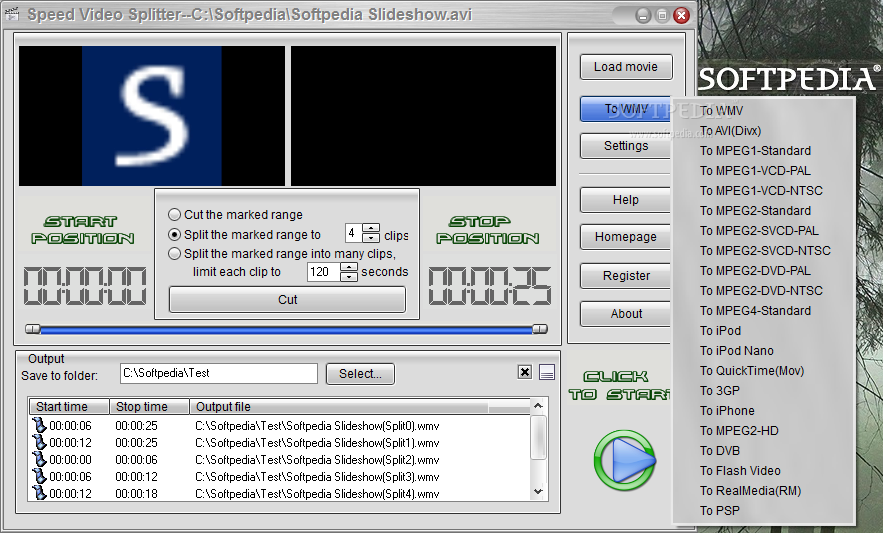Choose To MPEG2-SVCD-PAL
The image size is (883, 533).
pyautogui.click(x=759, y=230)
